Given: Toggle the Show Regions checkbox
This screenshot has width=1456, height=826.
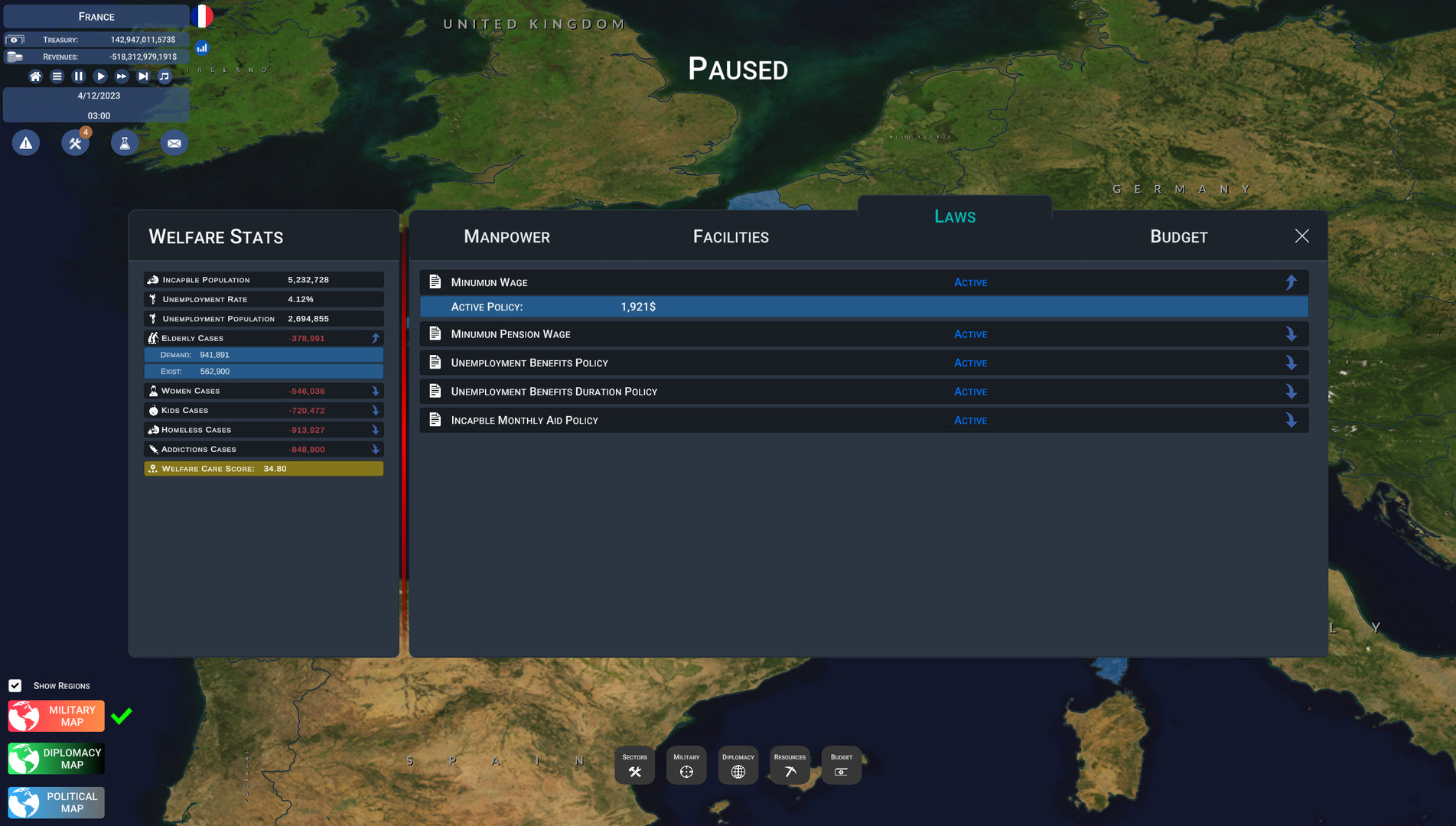Looking at the screenshot, I should coord(15,685).
